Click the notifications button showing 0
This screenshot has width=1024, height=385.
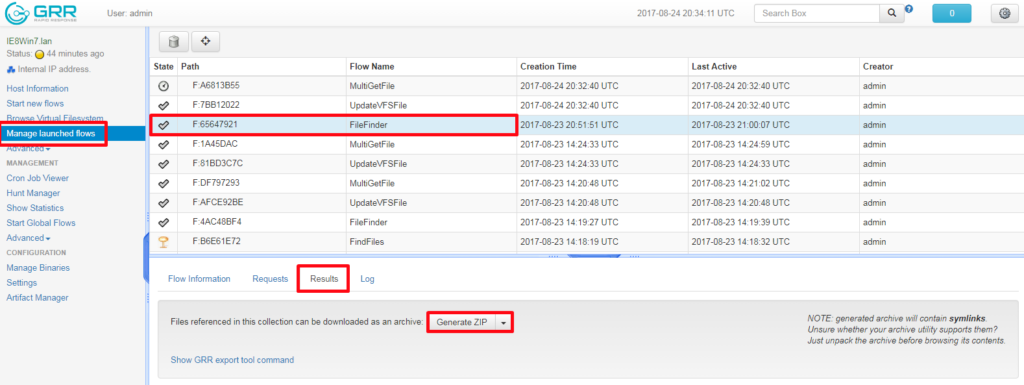[952, 13]
